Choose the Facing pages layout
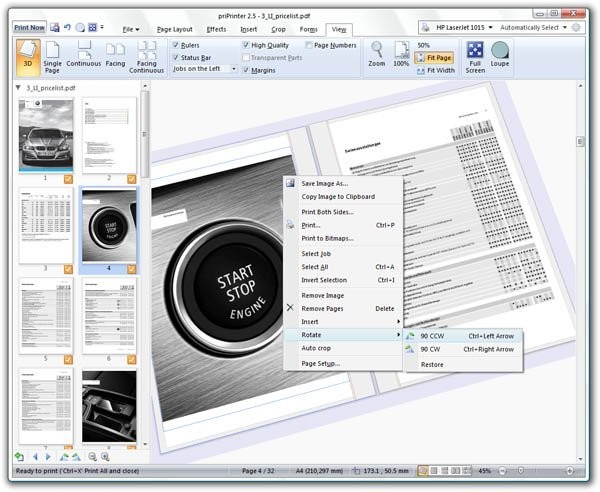The height and width of the screenshot is (492, 600). [115, 56]
